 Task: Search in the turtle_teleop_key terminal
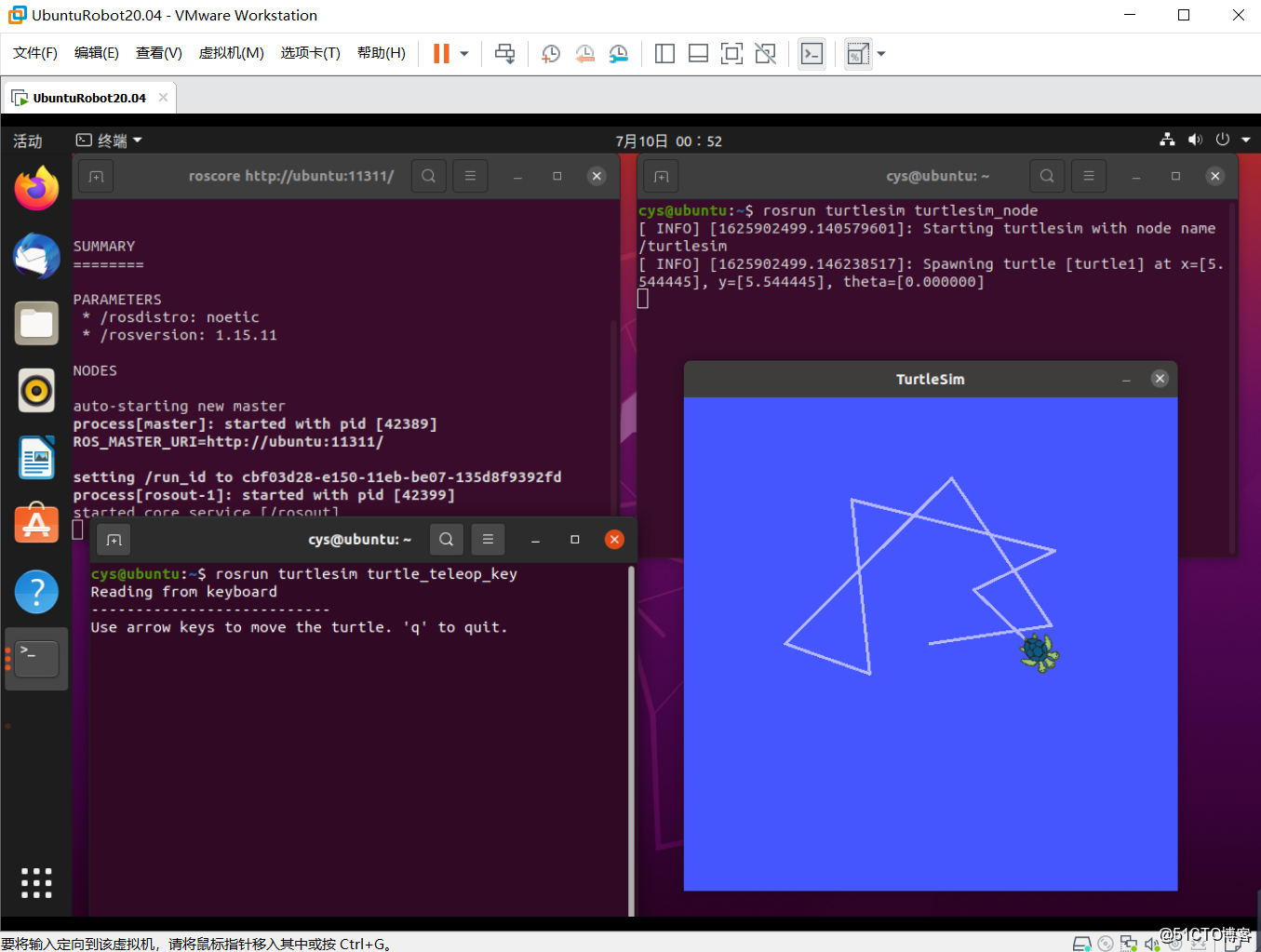click(447, 540)
